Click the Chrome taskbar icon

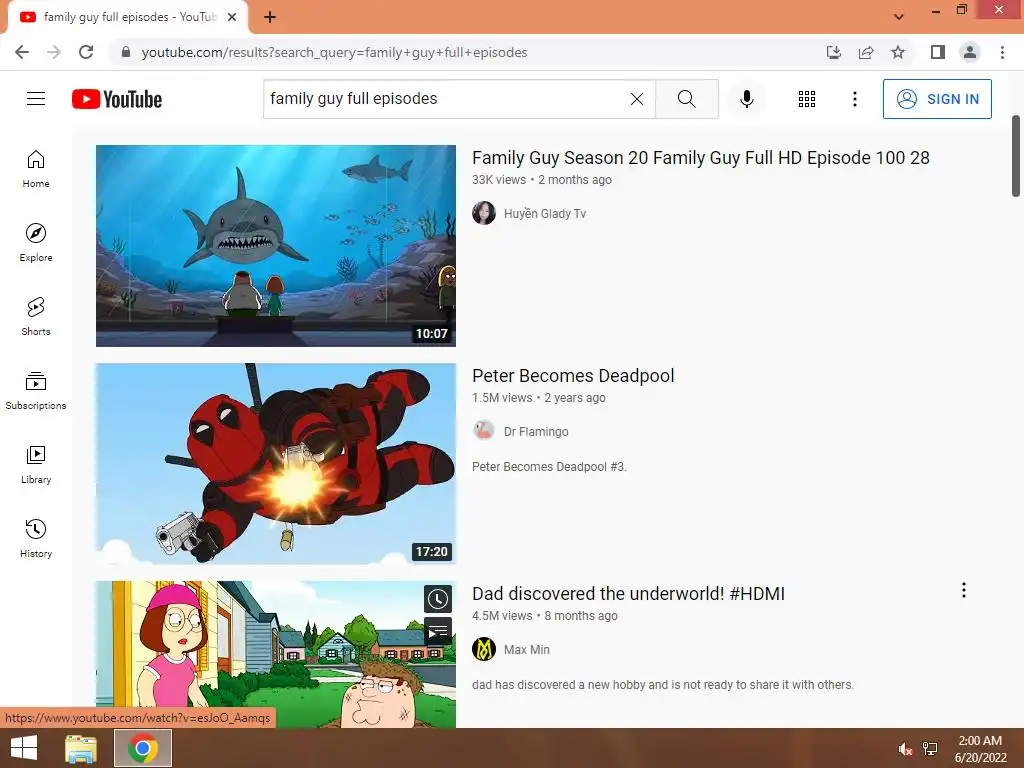143,748
